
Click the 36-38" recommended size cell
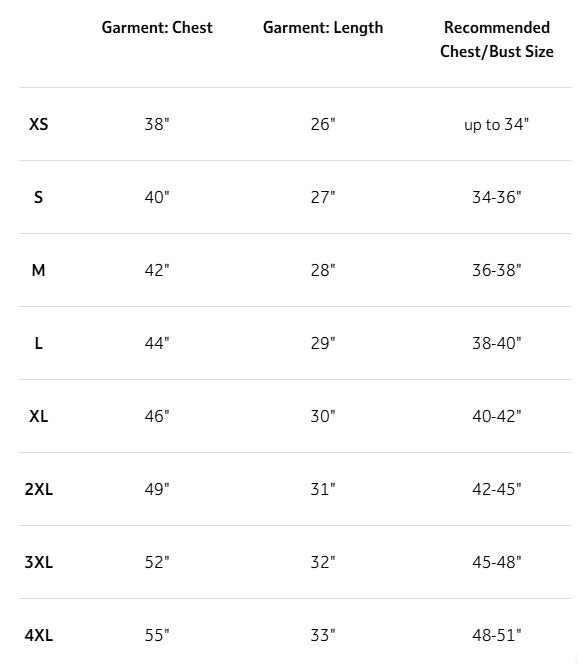coord(497,270)
